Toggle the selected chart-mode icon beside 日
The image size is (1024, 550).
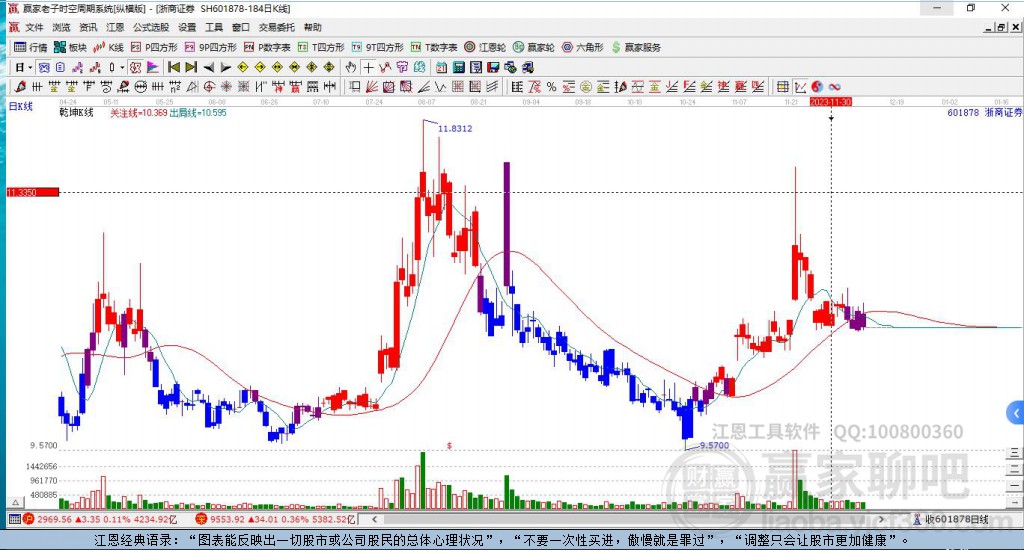pos(43,67)
